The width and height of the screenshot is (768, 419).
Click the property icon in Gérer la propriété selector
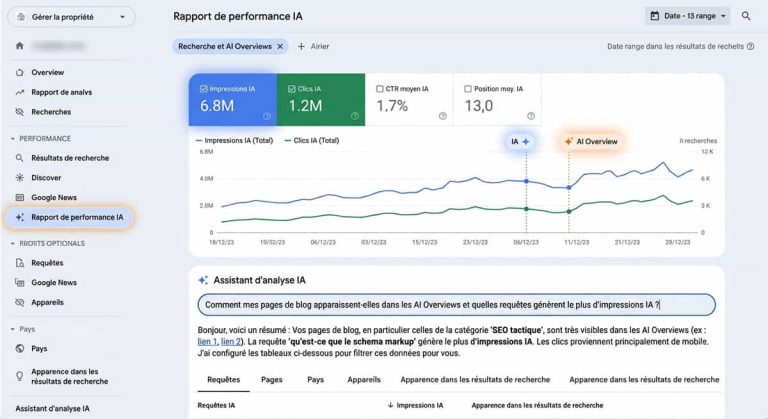click(21, 17)
